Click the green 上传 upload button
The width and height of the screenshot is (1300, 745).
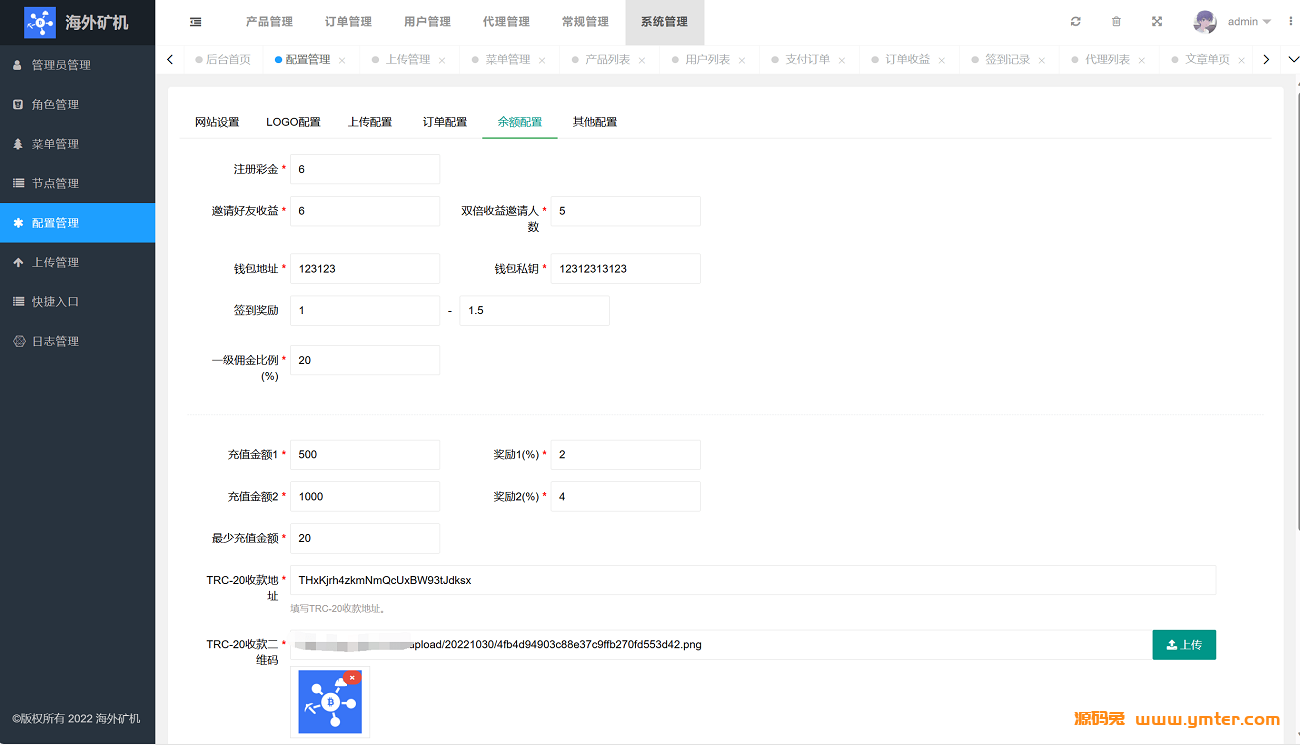1184,645
